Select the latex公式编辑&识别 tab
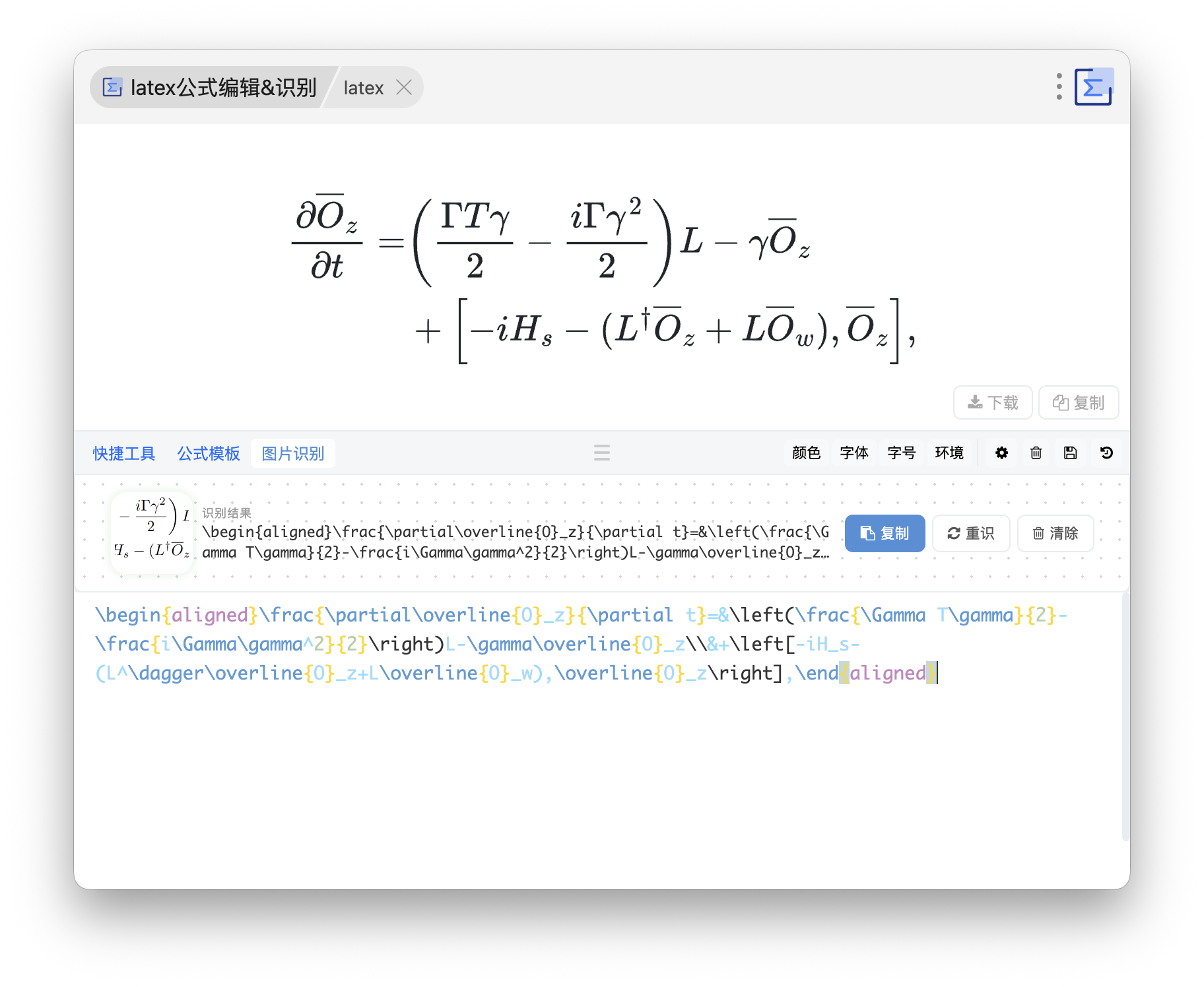1204x987 pixels. coord(210,87)
